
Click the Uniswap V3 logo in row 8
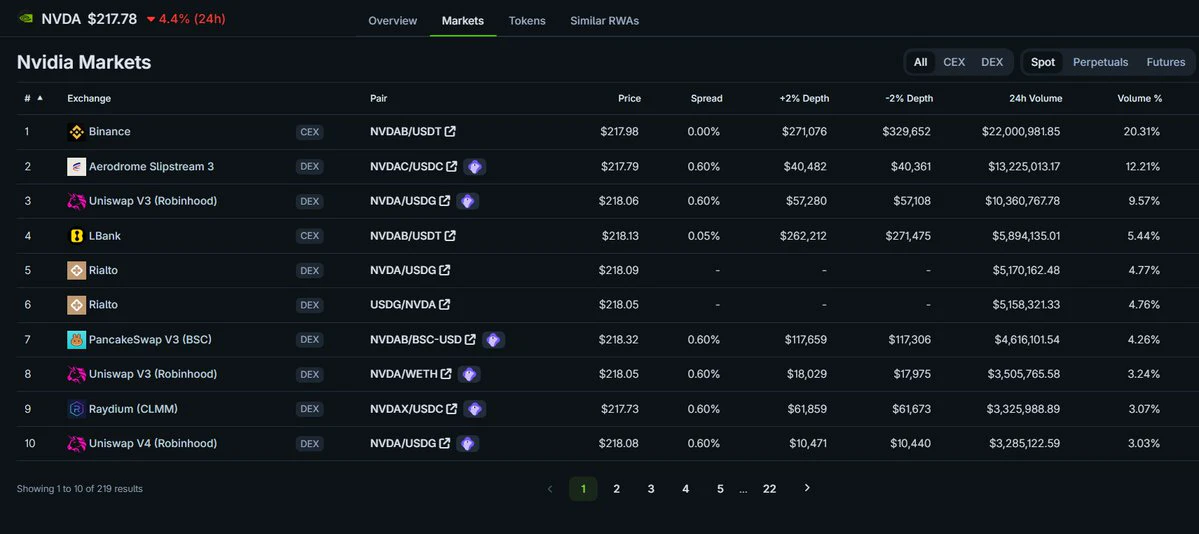pyautogui.click(x=76, y=374)
